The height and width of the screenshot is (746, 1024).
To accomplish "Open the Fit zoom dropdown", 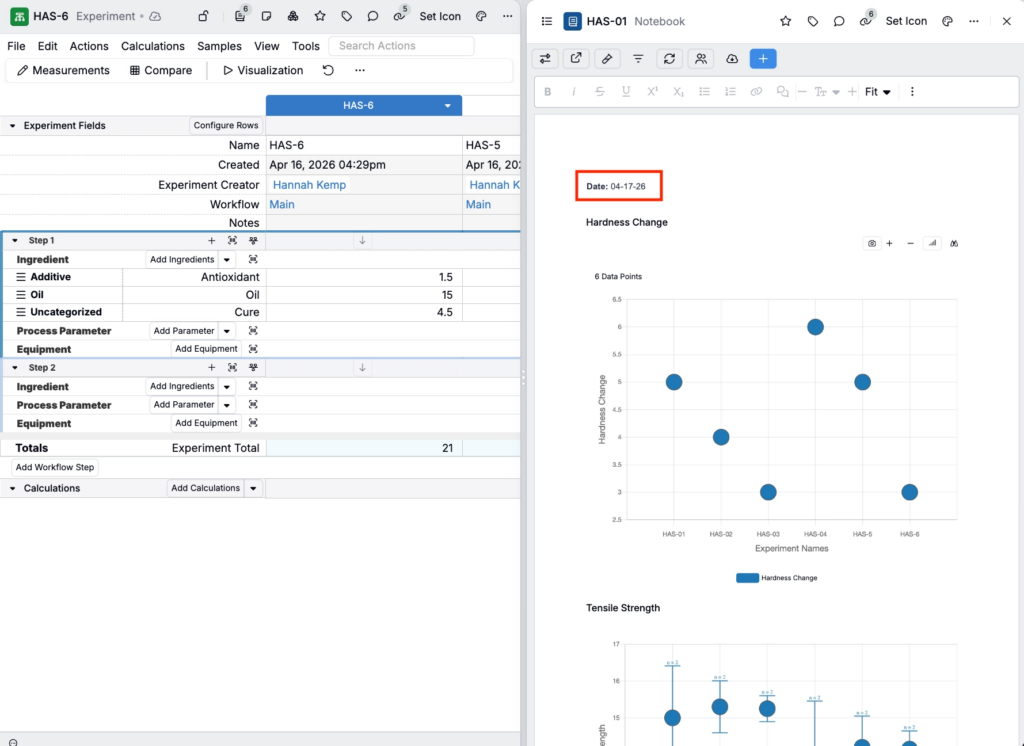I will (878, 92).
